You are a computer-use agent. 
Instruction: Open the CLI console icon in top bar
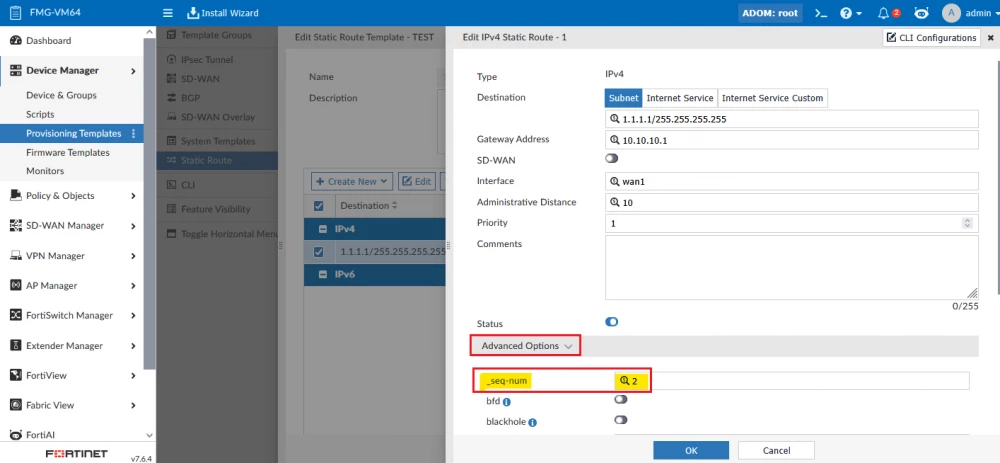[821, 13]
